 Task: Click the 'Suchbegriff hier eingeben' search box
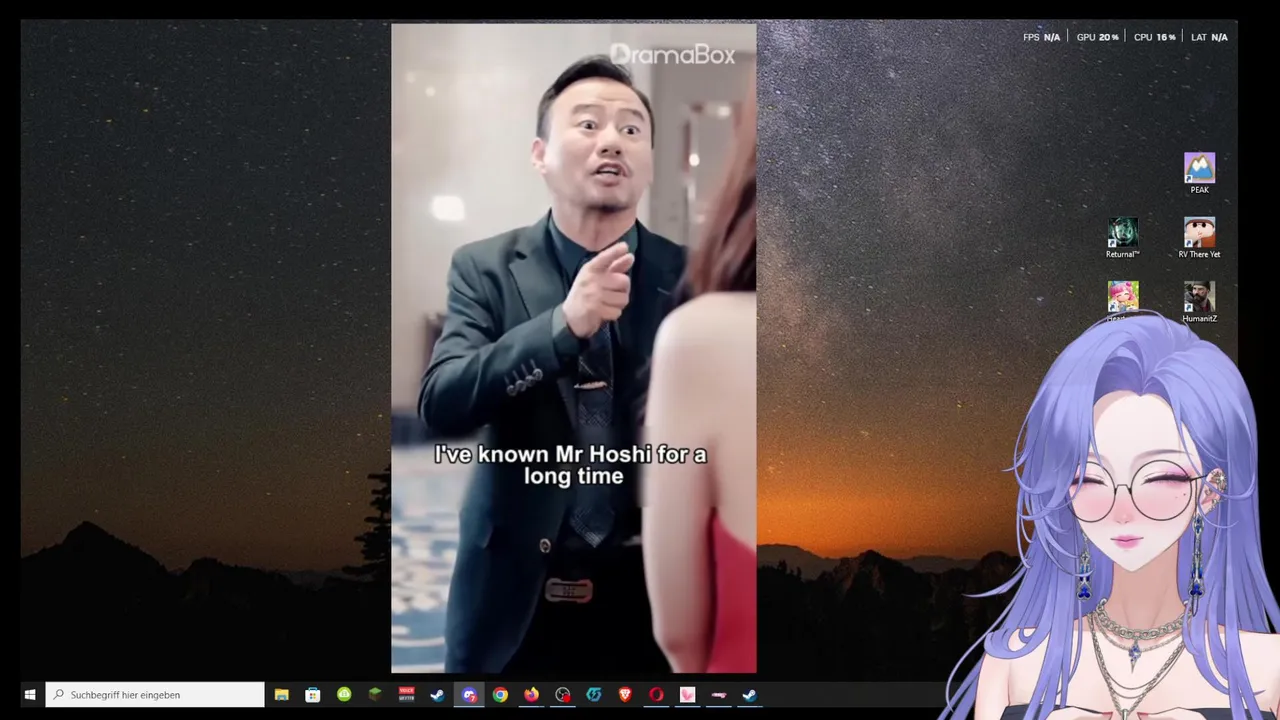coord(155,695)
